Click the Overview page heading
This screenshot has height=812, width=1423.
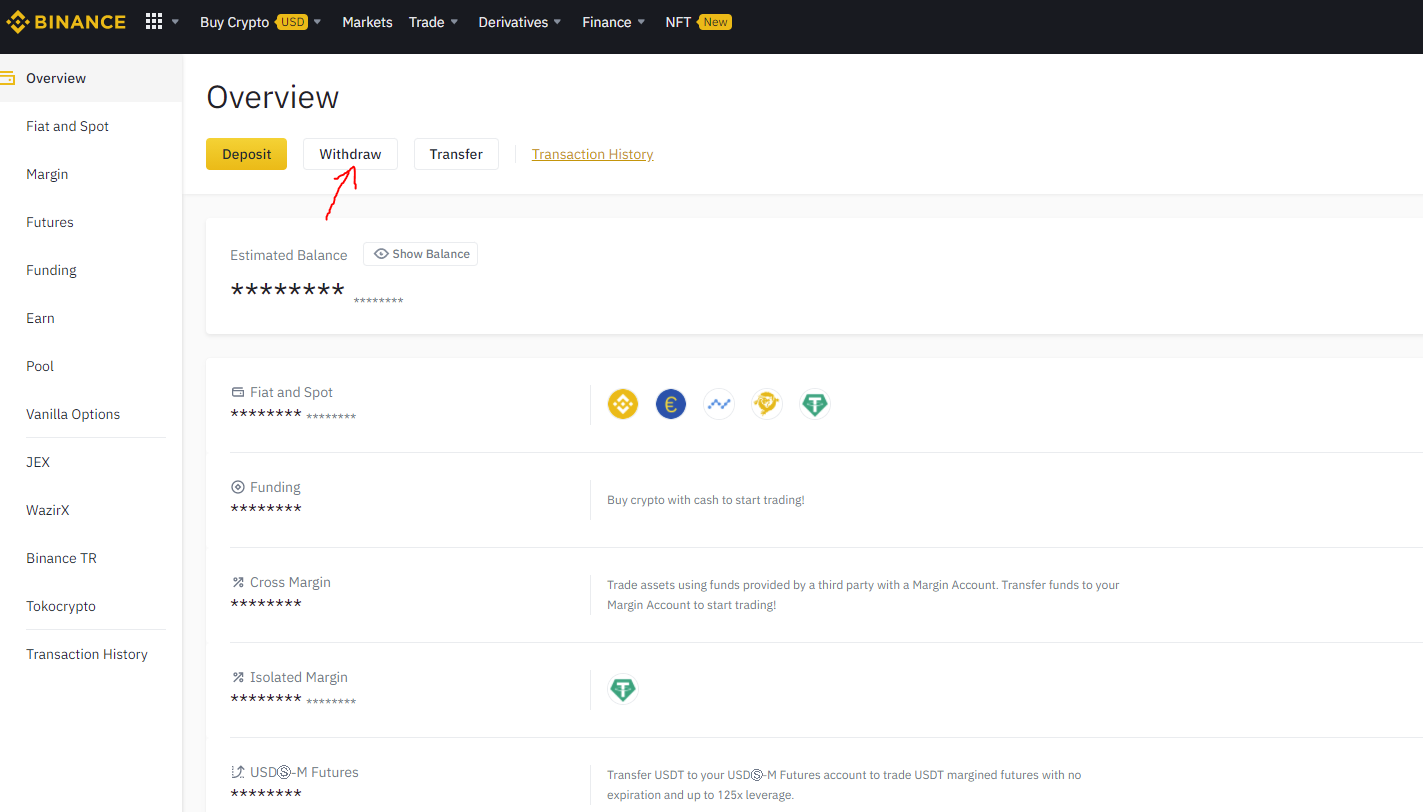(273, 97)
